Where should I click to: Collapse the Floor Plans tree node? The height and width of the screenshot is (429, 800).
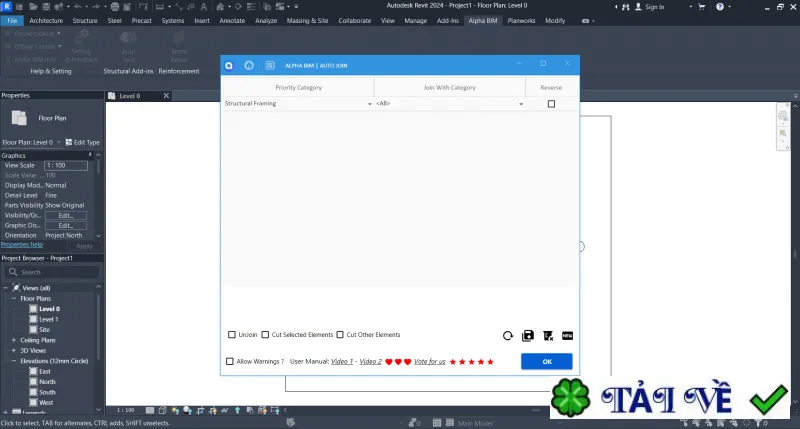click(x=14, y=298)
